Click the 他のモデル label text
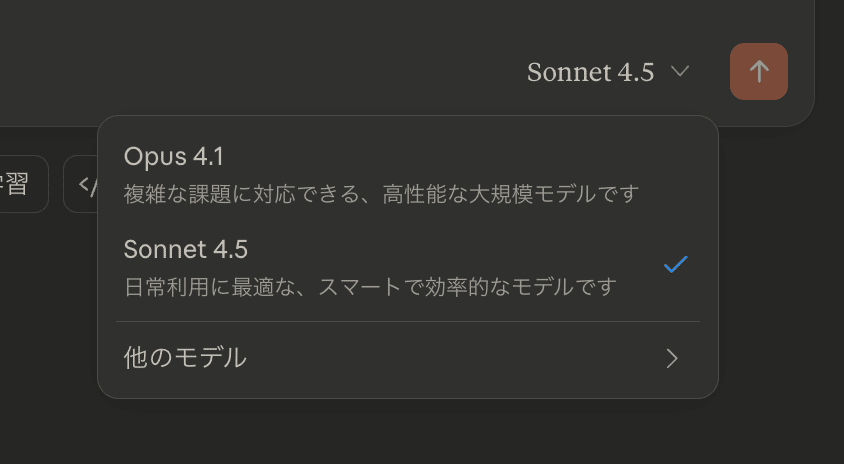 click(x=185, y=358)
